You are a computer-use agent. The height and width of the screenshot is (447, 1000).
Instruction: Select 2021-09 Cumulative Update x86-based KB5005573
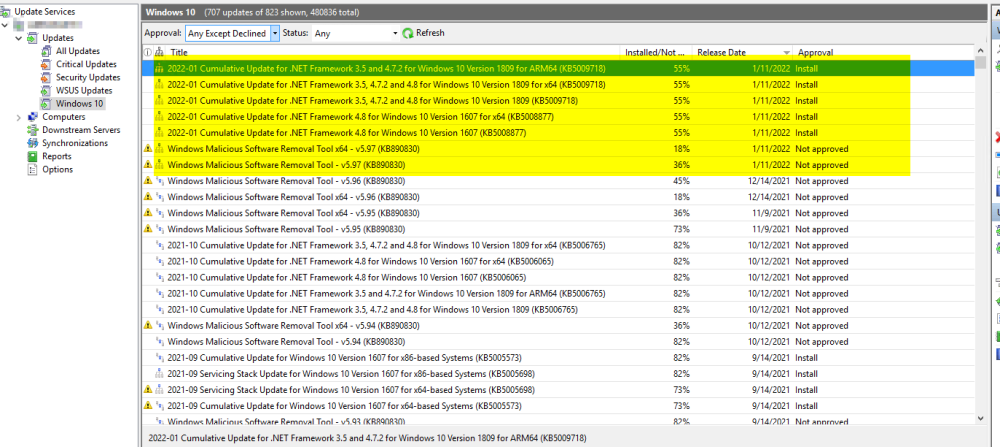pos(558,358)
